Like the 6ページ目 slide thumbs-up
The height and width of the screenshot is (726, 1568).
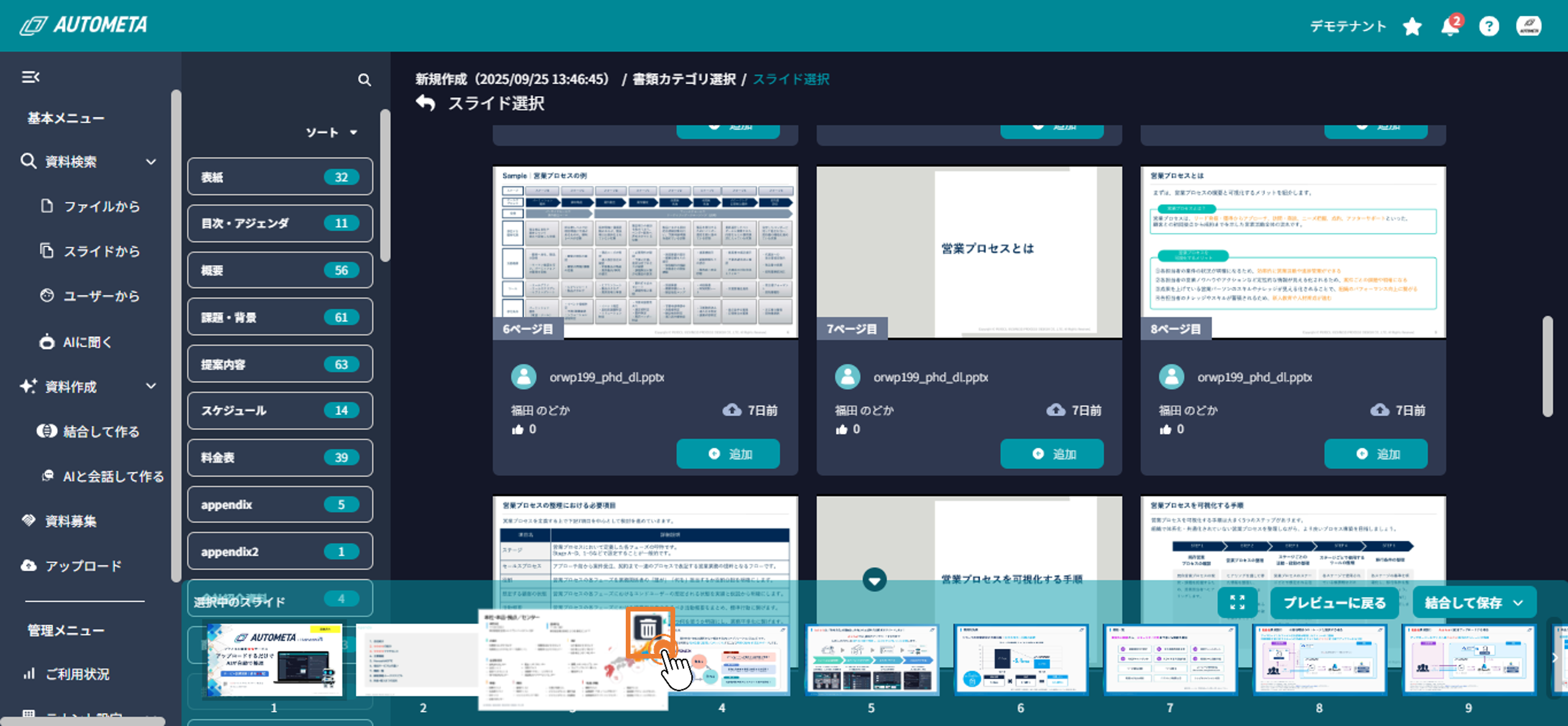[518, 430]
